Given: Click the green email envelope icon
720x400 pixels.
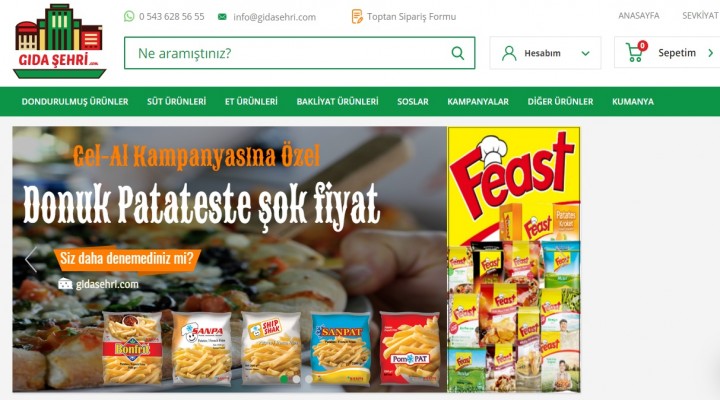Looking at the screenshot, I should tap(222, 17).
